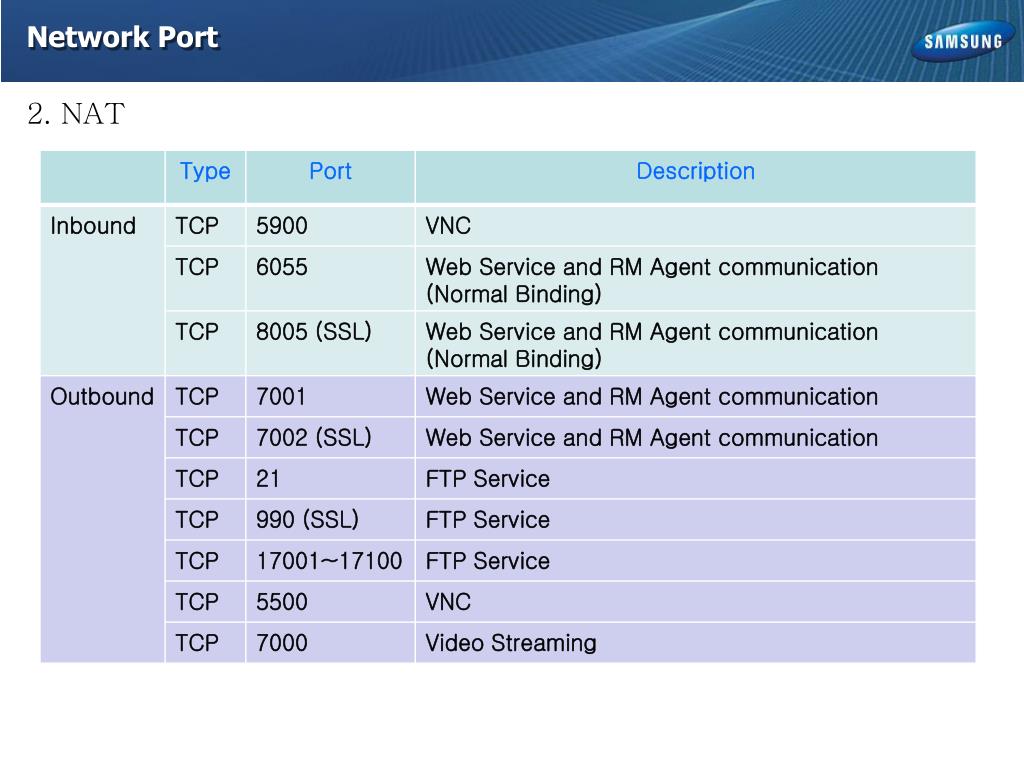The image size is (1024, 768).
Task: Click "TCP" in the 990 (SSL) row
Action: [197, 520]
